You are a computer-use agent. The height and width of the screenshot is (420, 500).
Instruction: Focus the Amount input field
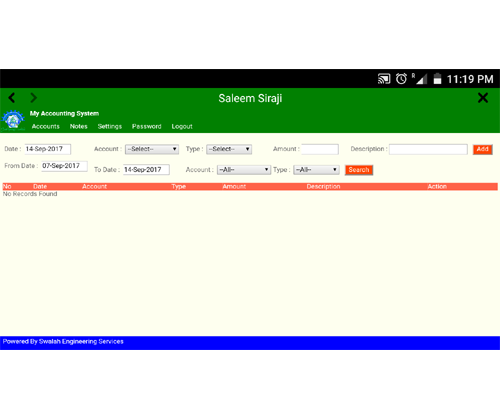pyautogui.click(x=320, y=149)
